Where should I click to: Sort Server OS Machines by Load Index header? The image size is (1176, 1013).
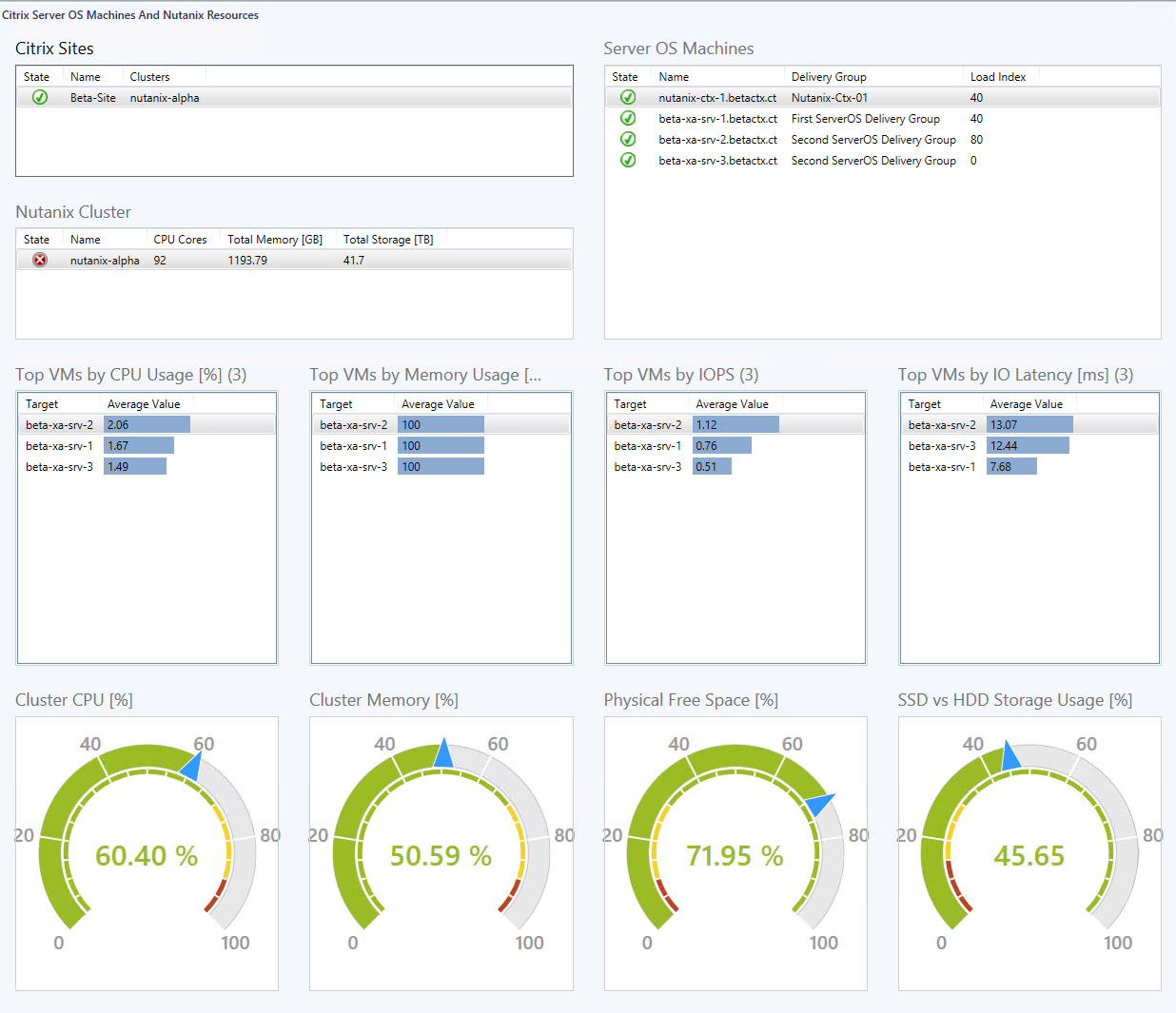click(998, 77)
